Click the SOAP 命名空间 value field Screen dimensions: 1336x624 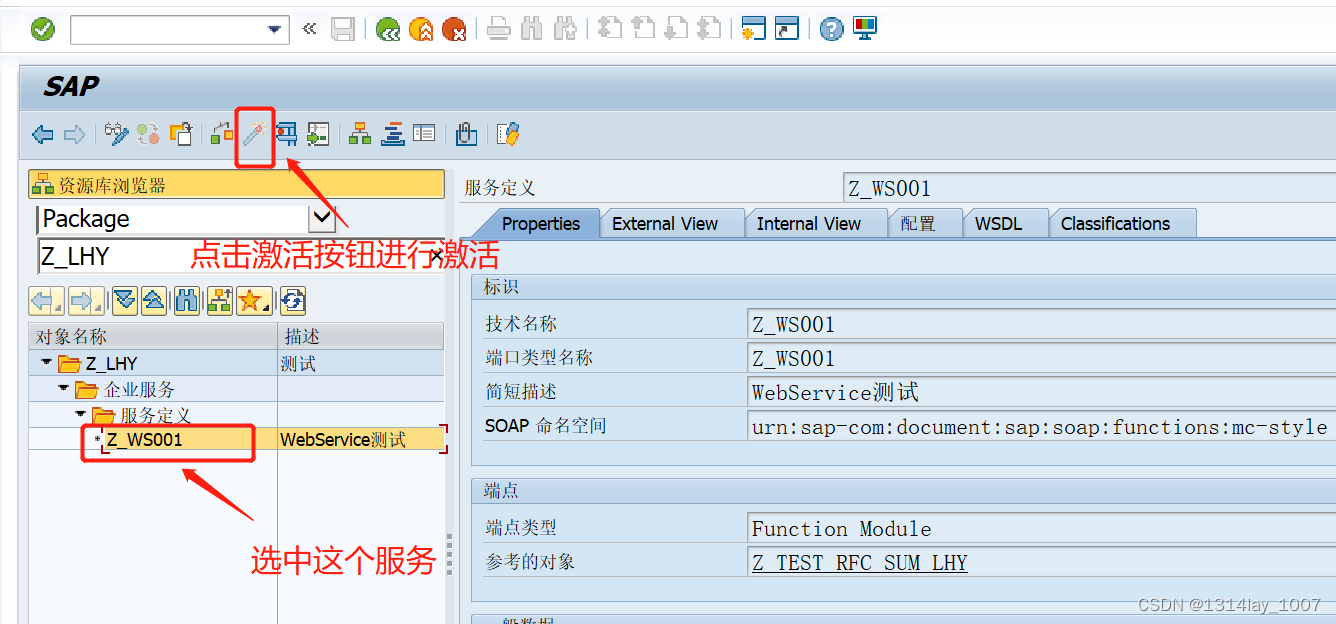click(x=1042, y=426)
